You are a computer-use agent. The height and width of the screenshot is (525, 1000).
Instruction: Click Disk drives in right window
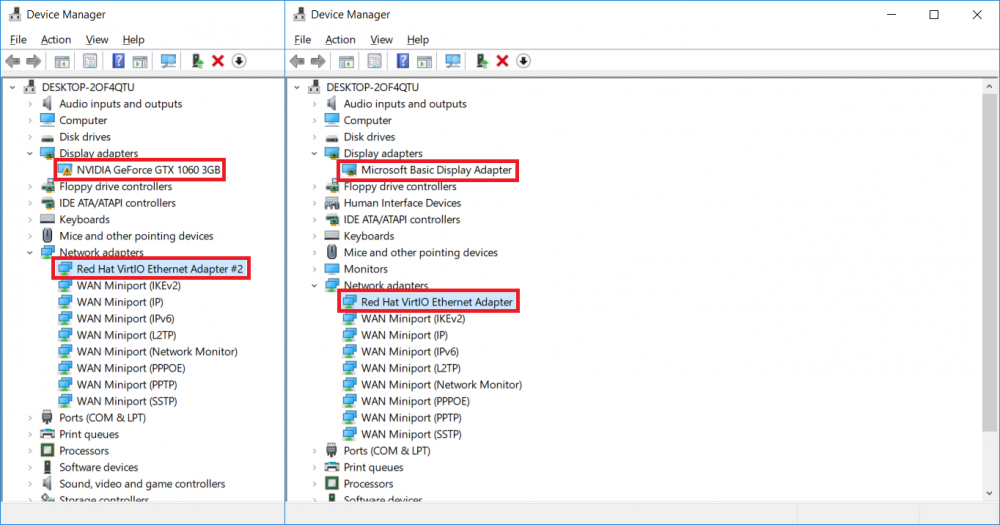(x=369, y=137)
